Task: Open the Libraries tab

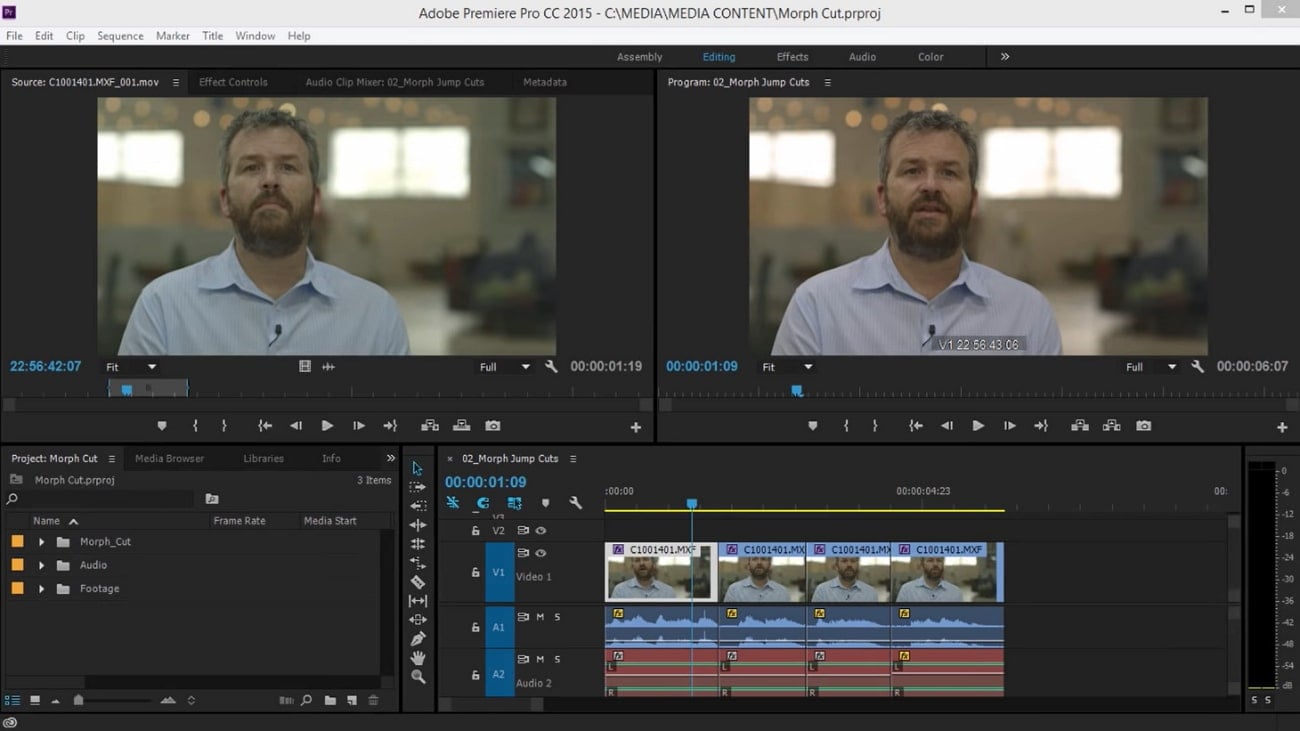Action: coord(263,458)
